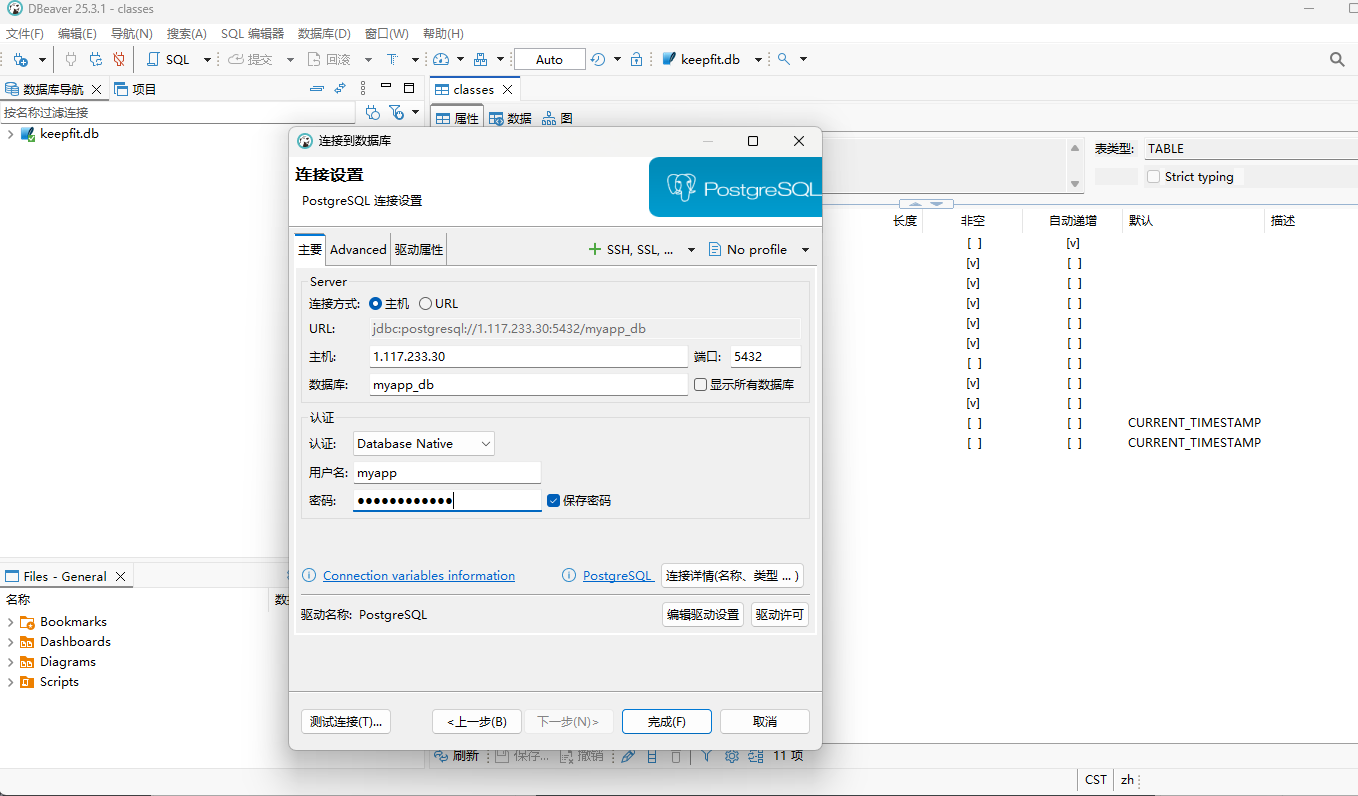Click the transaction log icon beside Auto
Screen dimensions: 1358x796
(x=597, y=59)
